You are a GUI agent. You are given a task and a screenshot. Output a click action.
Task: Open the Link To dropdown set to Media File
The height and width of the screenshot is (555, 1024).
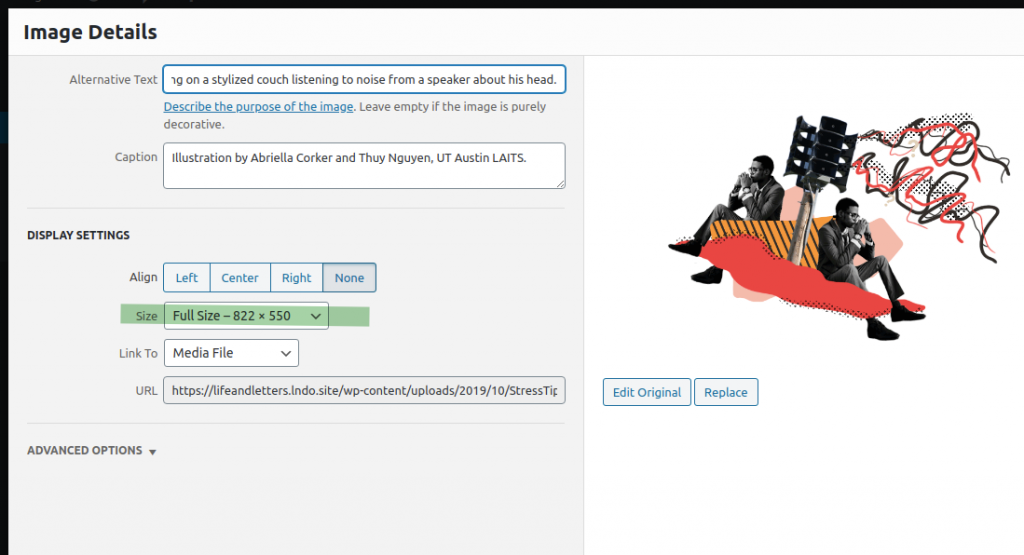pyautogui.click(x=231, y=353)
